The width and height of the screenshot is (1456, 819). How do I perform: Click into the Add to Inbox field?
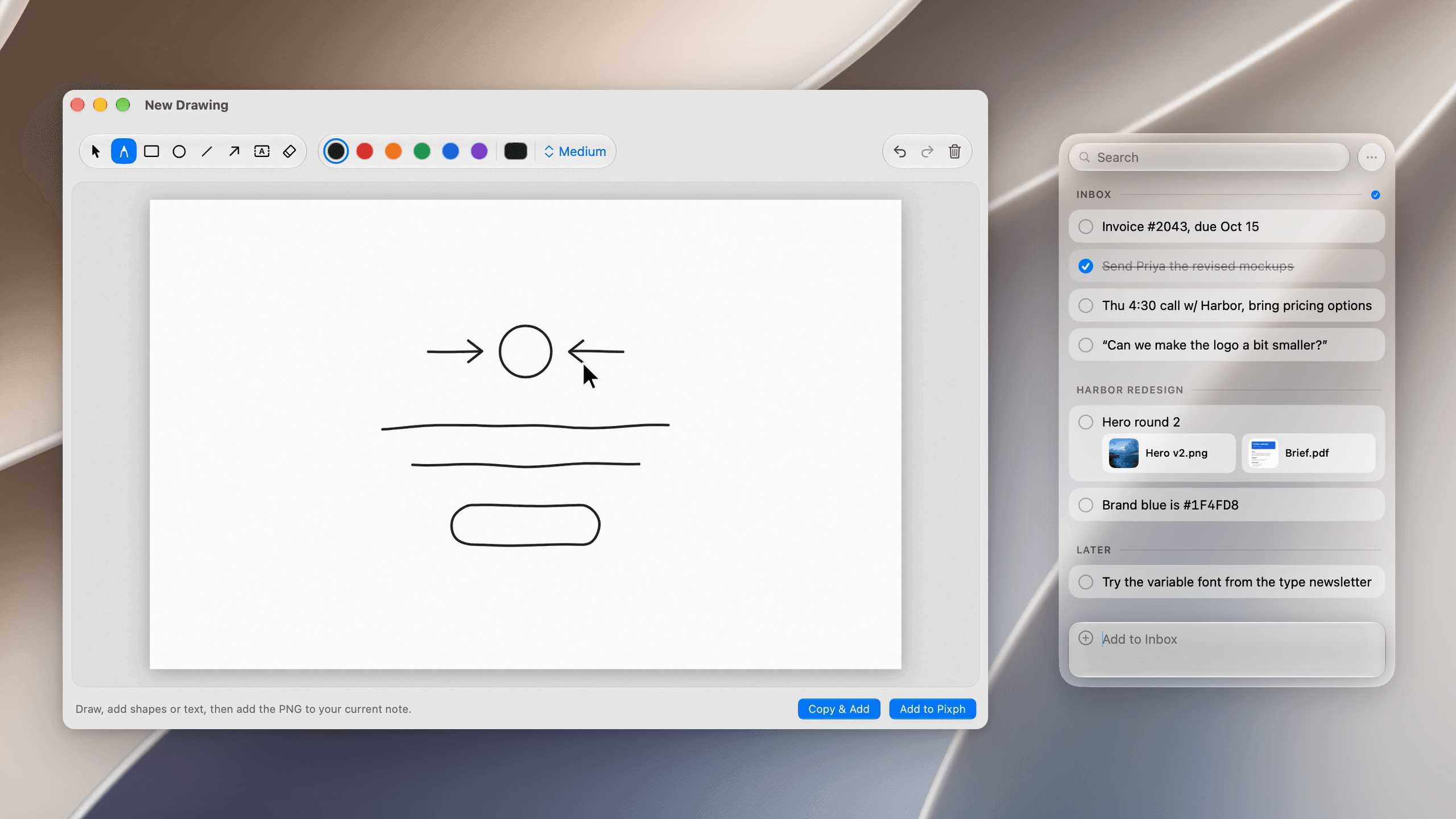coord(1227,649)
